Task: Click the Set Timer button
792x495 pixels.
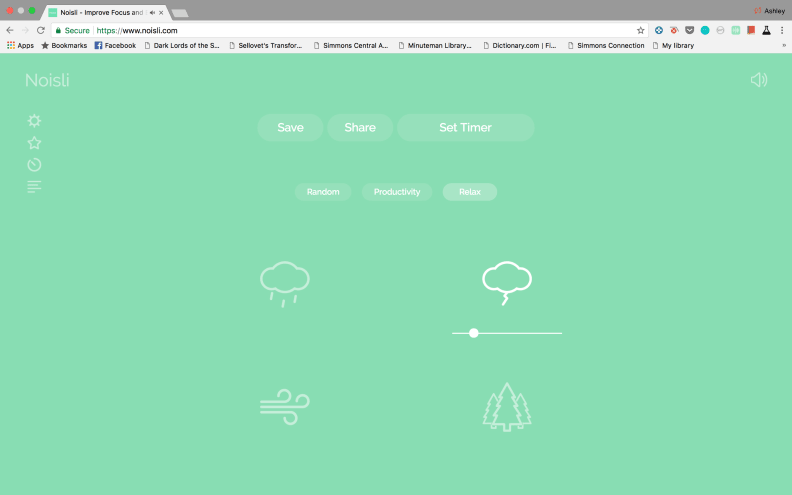Action: pos(466,127)
